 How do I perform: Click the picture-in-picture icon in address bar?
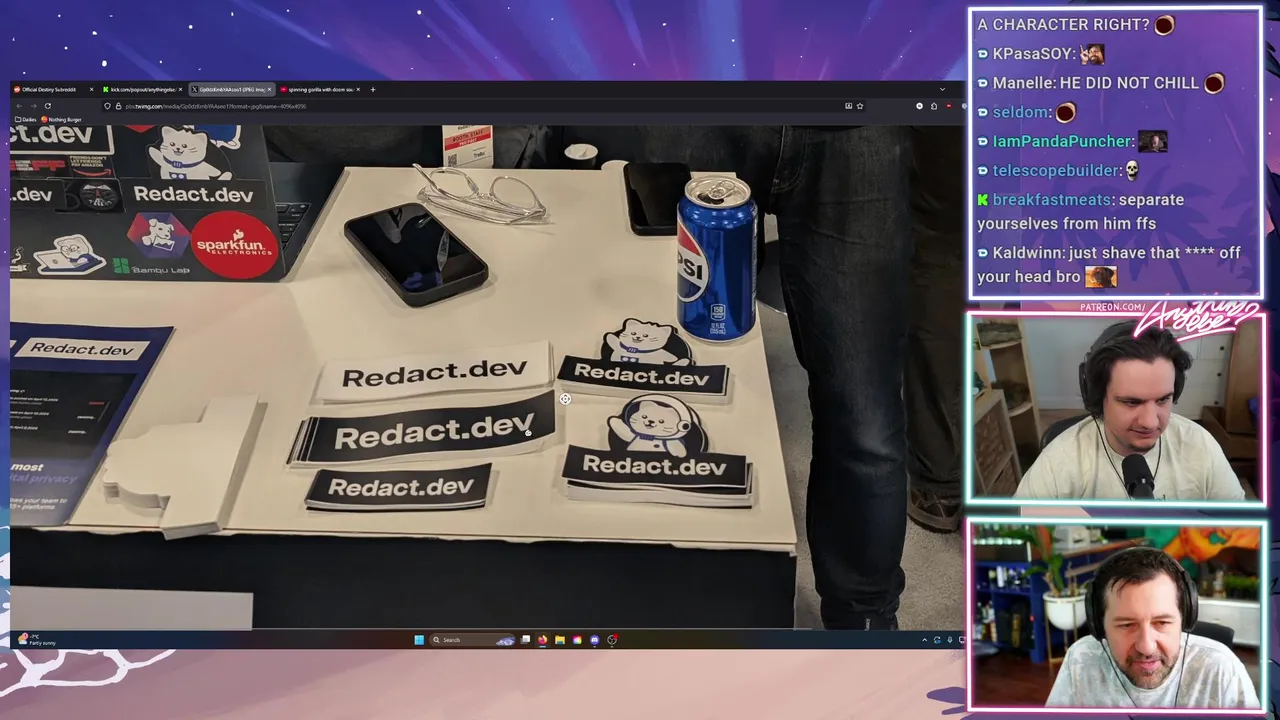pyautogui.click(x=848, y=106)
